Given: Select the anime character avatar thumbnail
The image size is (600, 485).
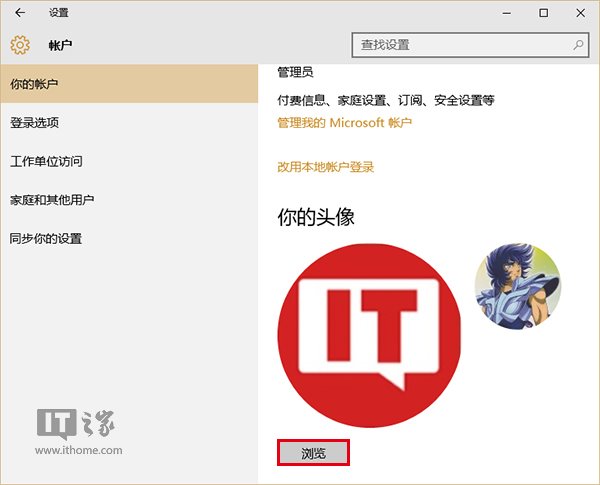Looking at the screenshot, I should (x=518, y=286).
